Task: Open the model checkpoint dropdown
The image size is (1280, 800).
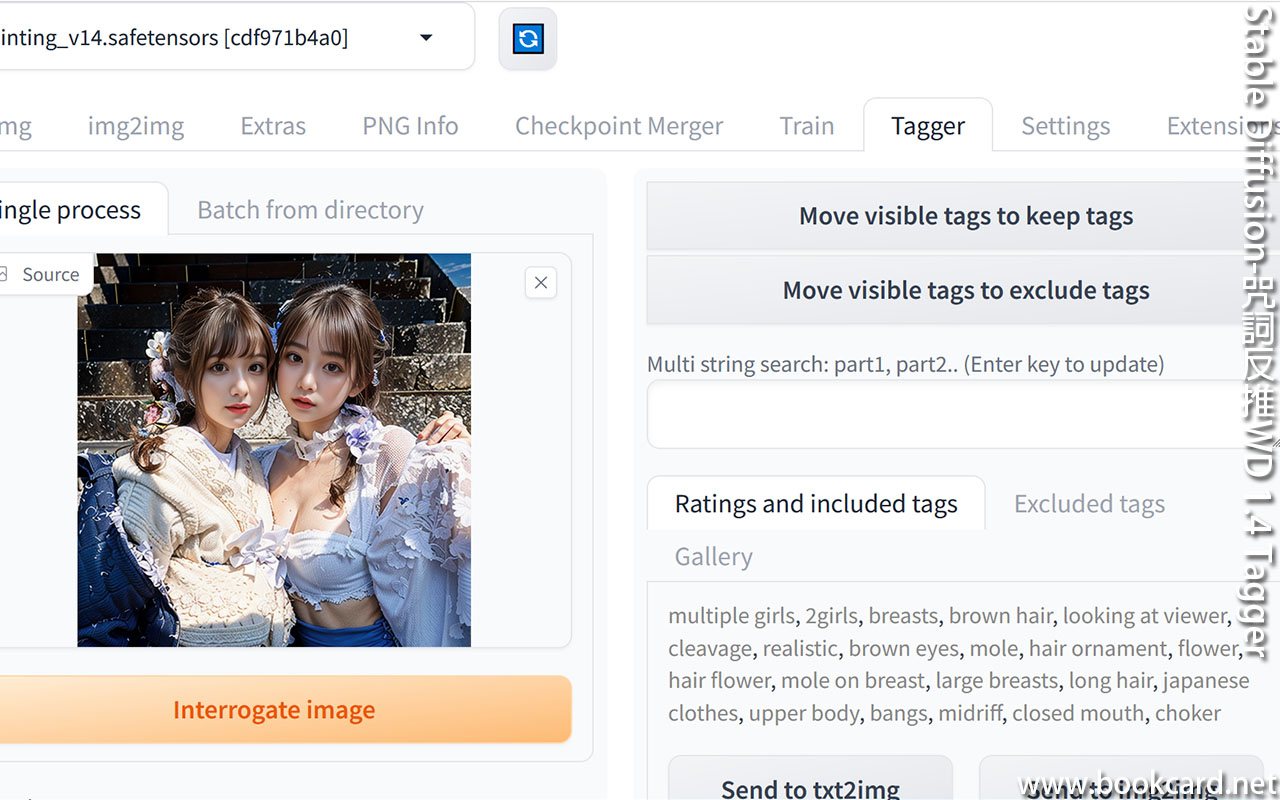Action: pos(426,37)
